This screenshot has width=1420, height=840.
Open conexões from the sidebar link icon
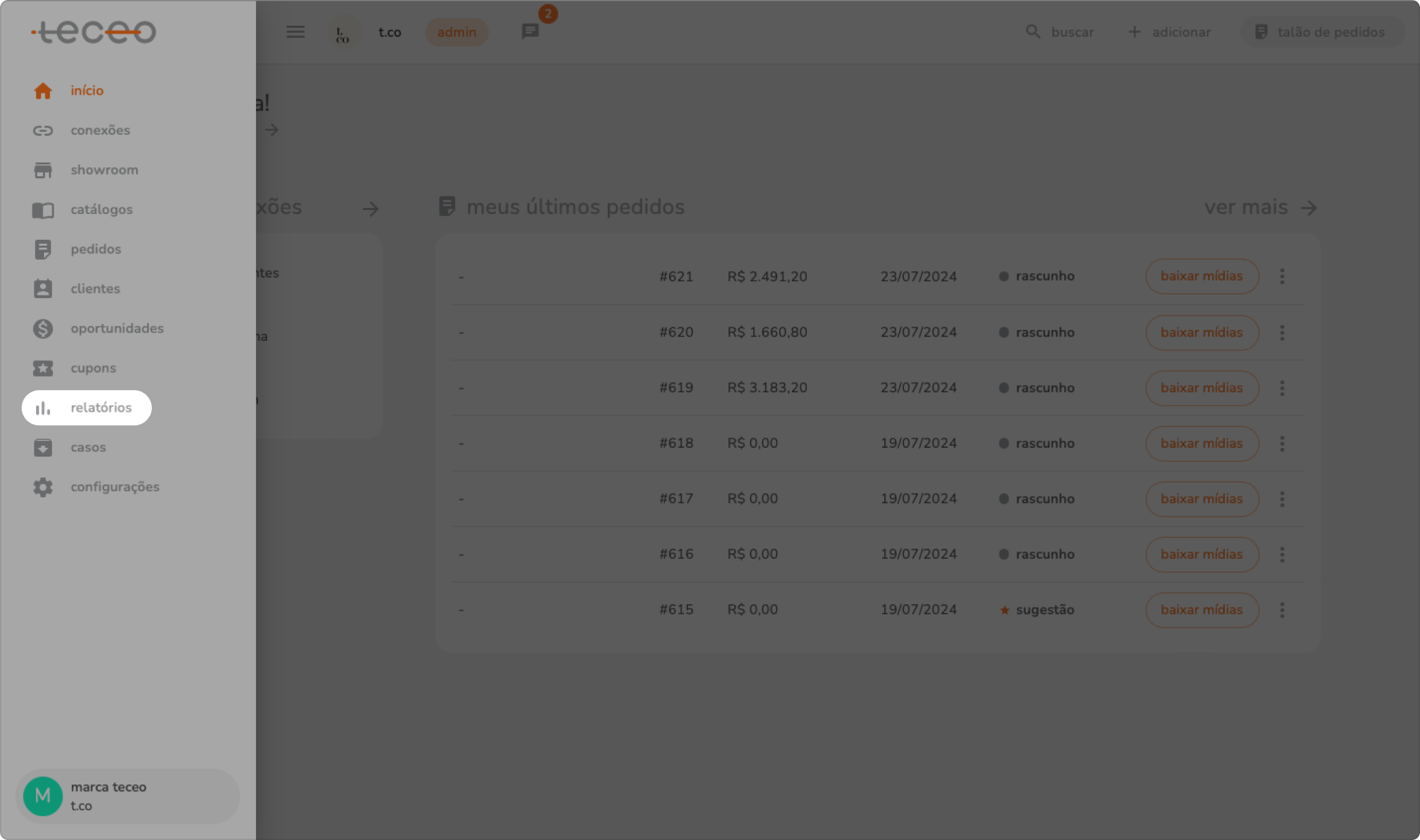click(x=43, y=130)
